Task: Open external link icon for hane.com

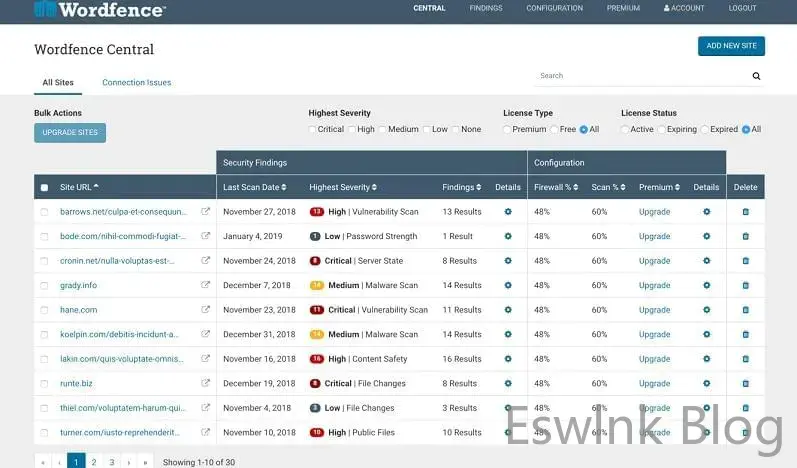Action: pyautogui.click(x=206, y=310)
